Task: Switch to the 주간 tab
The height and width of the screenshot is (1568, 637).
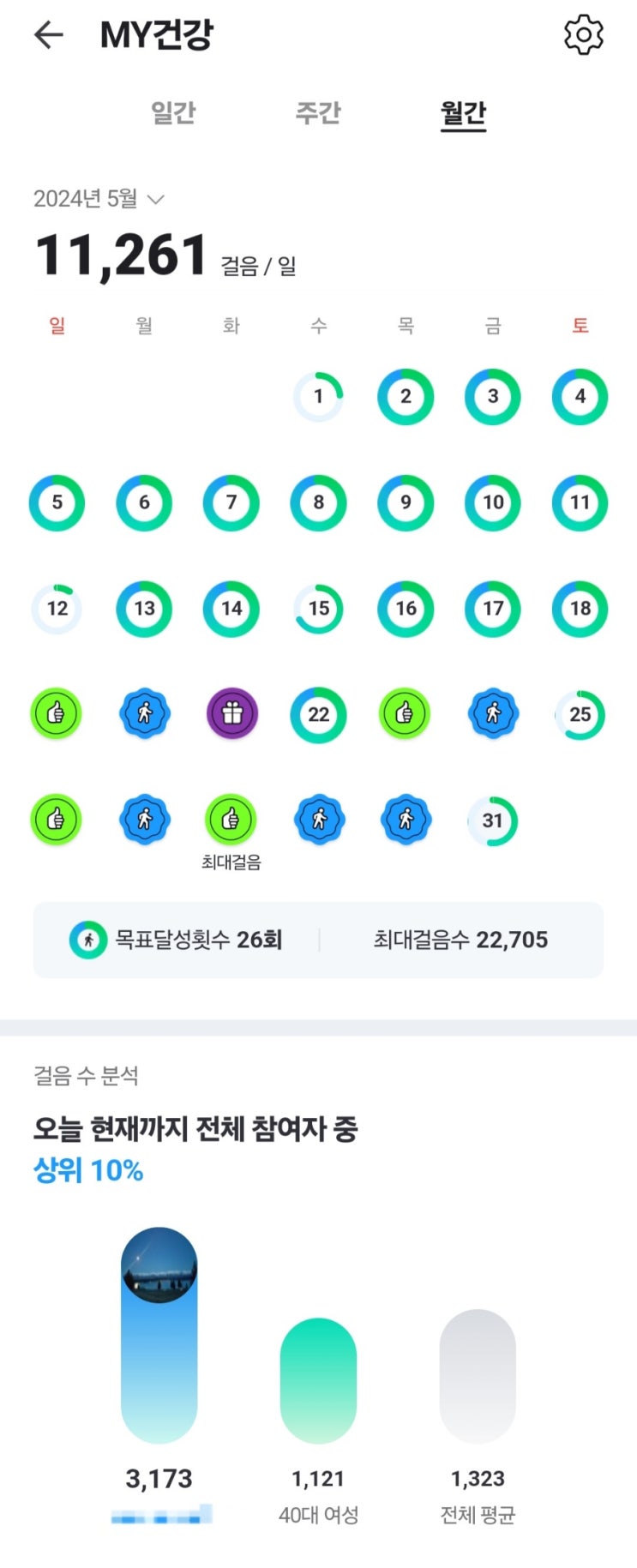Action: click(318, 112)
